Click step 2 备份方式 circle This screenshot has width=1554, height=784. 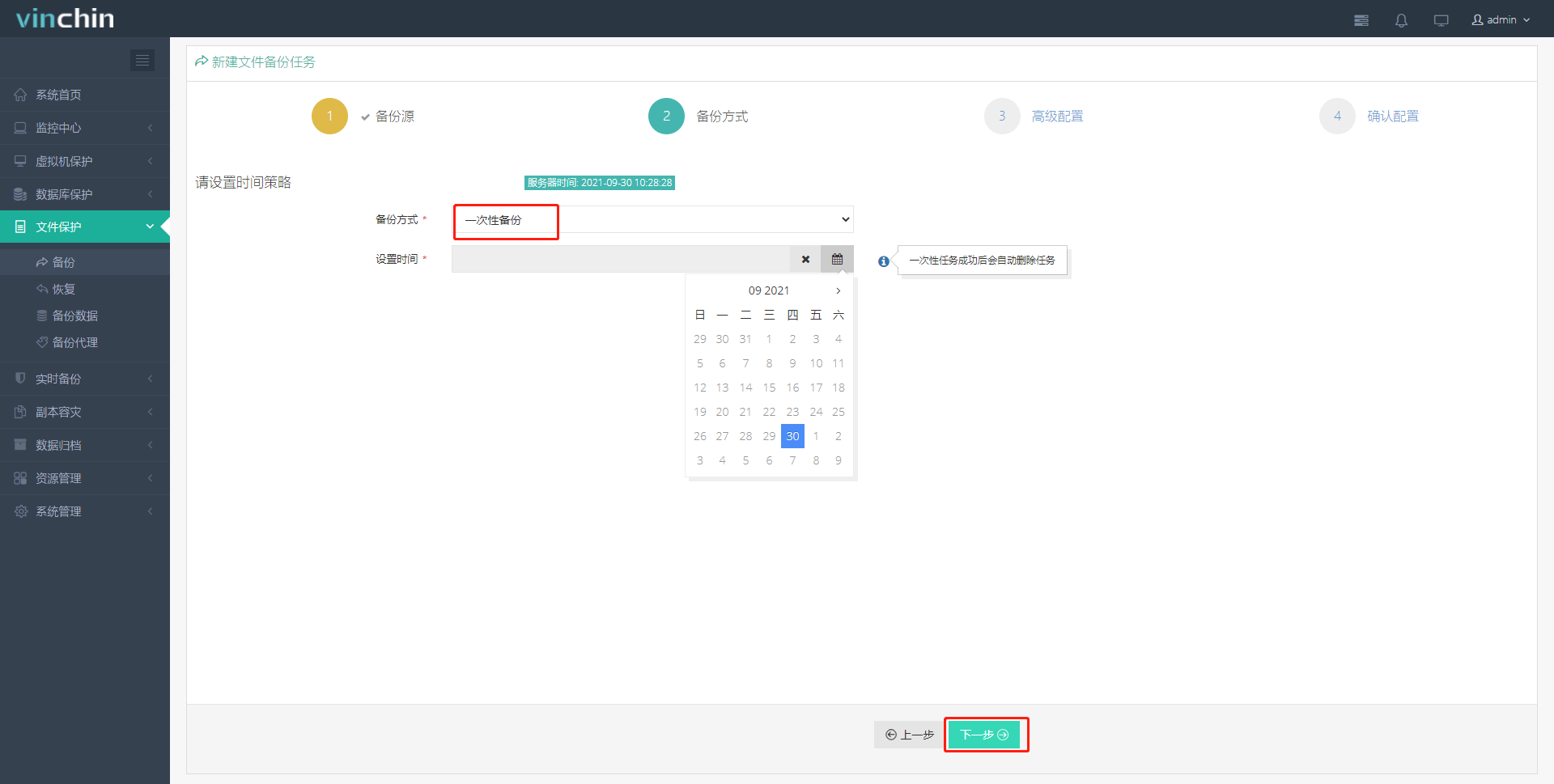tap(666, 116)
